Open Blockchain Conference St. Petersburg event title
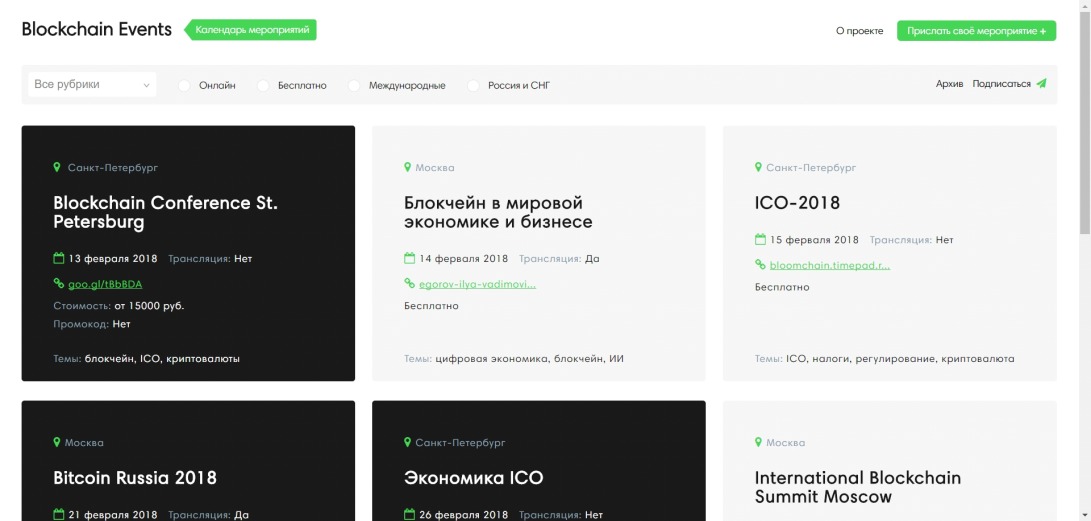 point(166,212)
